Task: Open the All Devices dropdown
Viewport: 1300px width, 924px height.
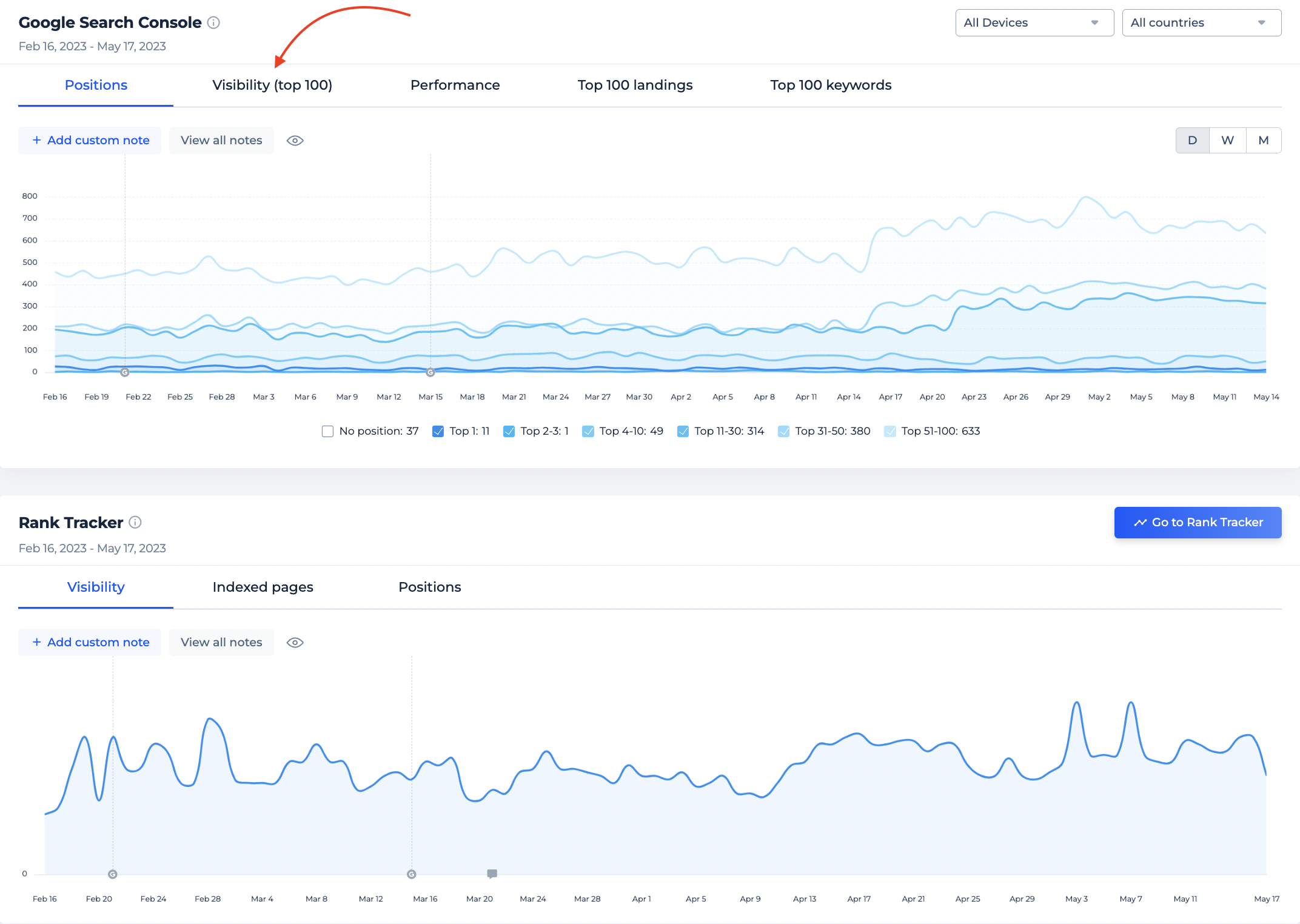Action: [x=1034, y=22]
